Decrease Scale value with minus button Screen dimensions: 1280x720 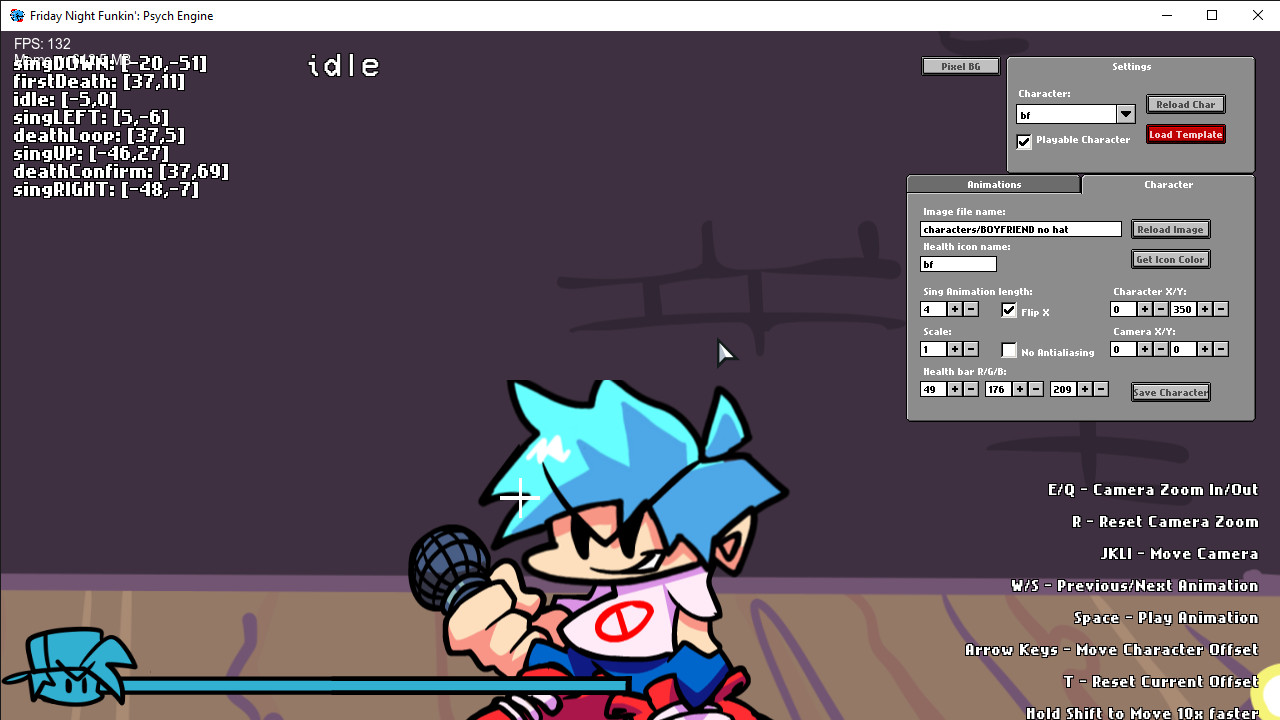pyautogui.click(x=971, y=350)
